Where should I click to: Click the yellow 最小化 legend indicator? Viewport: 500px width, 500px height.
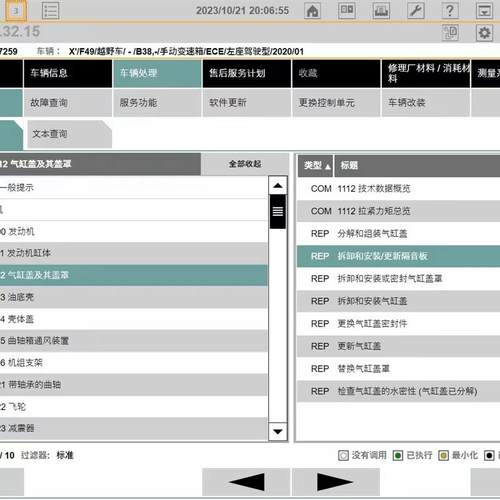click(x=443, y=455)
